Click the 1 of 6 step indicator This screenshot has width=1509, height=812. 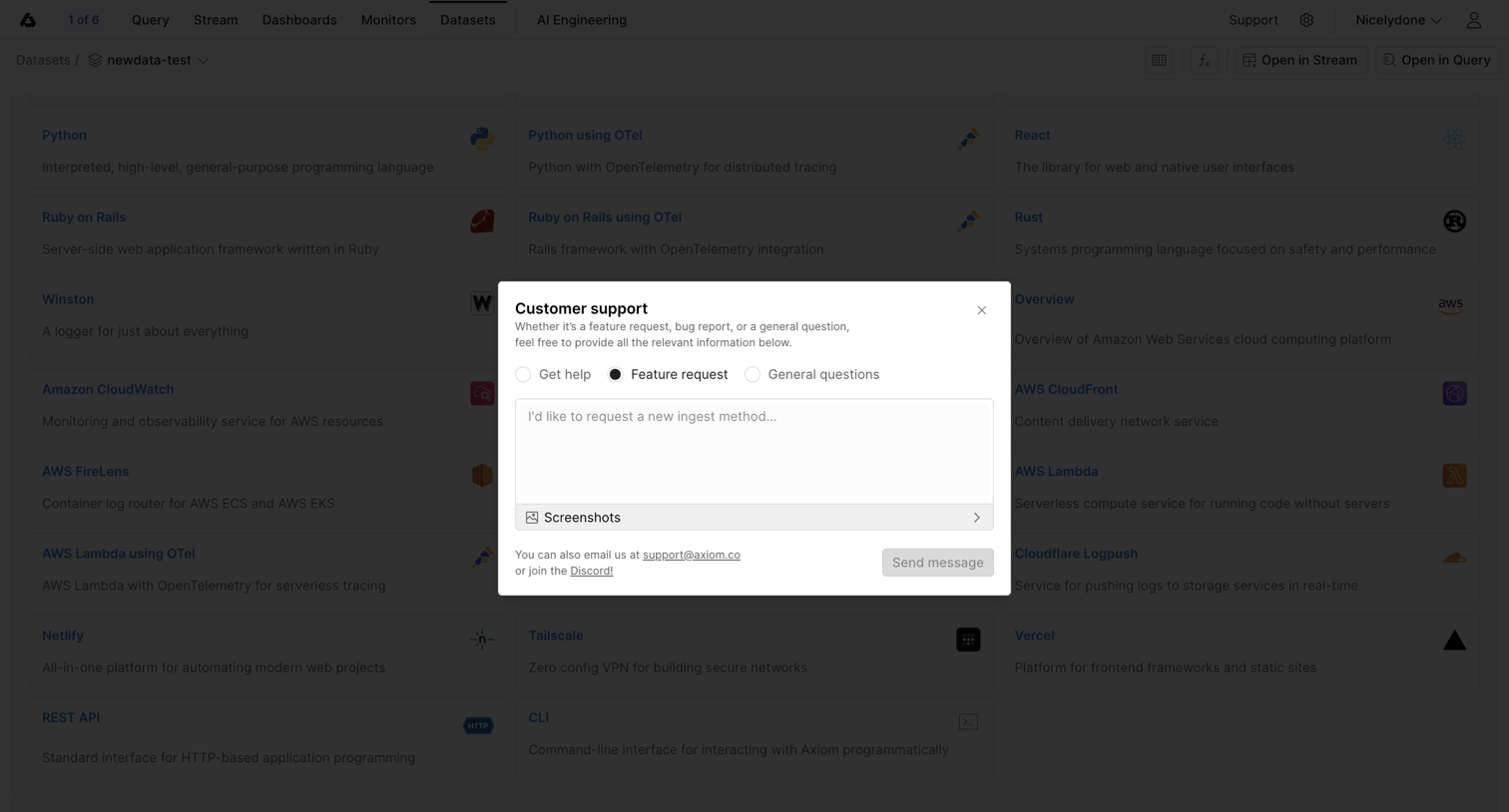tap(84, 20)
